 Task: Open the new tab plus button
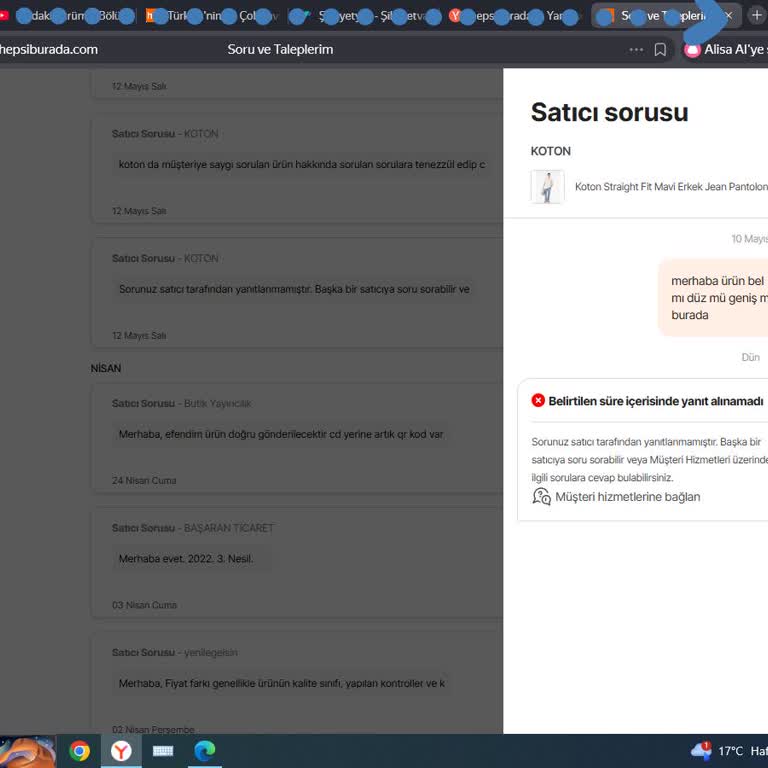(x=757, y=16)
